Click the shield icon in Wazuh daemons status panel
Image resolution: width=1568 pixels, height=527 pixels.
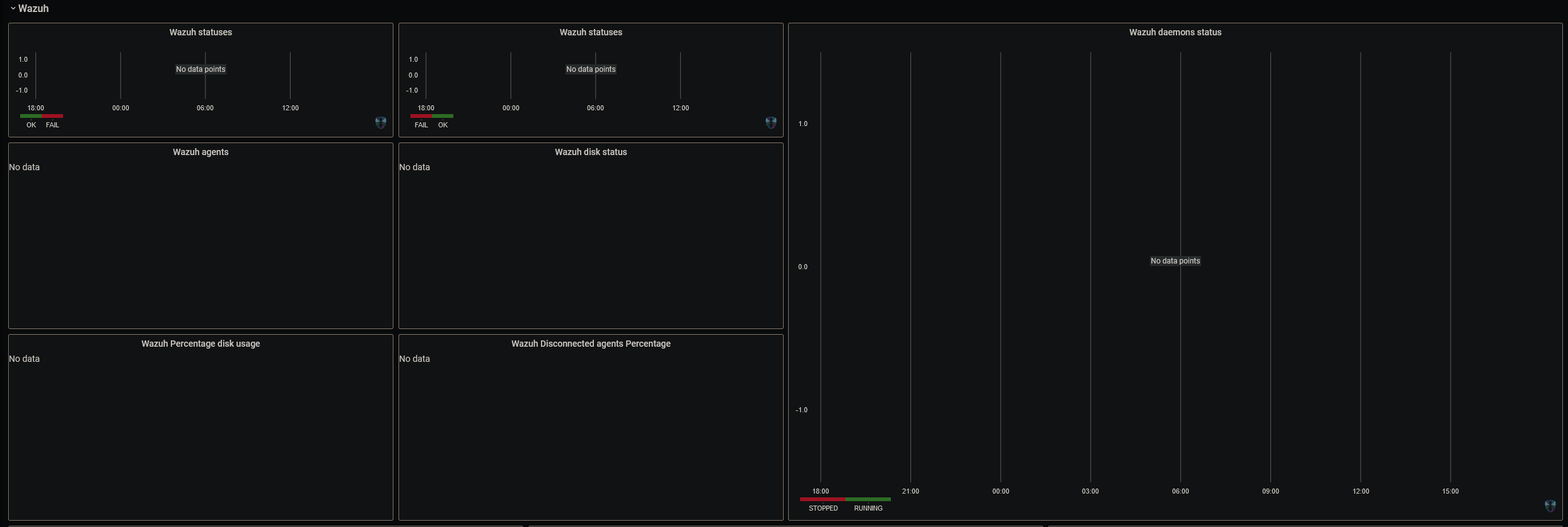(1550, 506)
